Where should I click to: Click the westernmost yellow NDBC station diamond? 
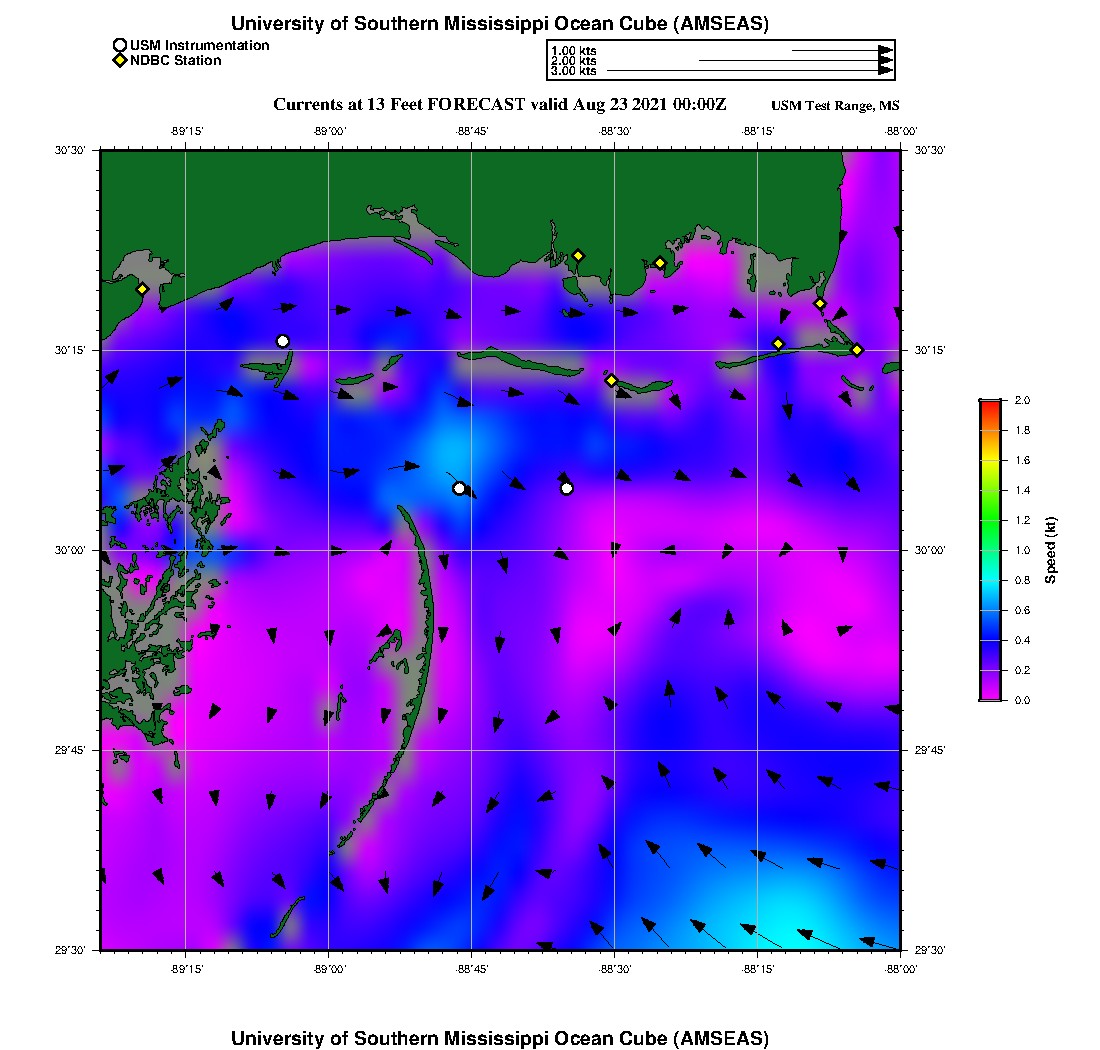143,289
